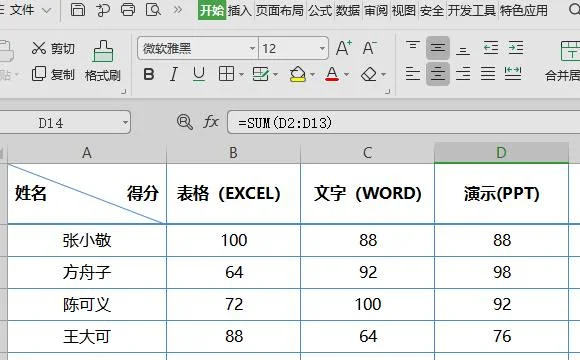Click the cell style icon
The width and height of the screenshot is (580, 360).
click(260, 74)
